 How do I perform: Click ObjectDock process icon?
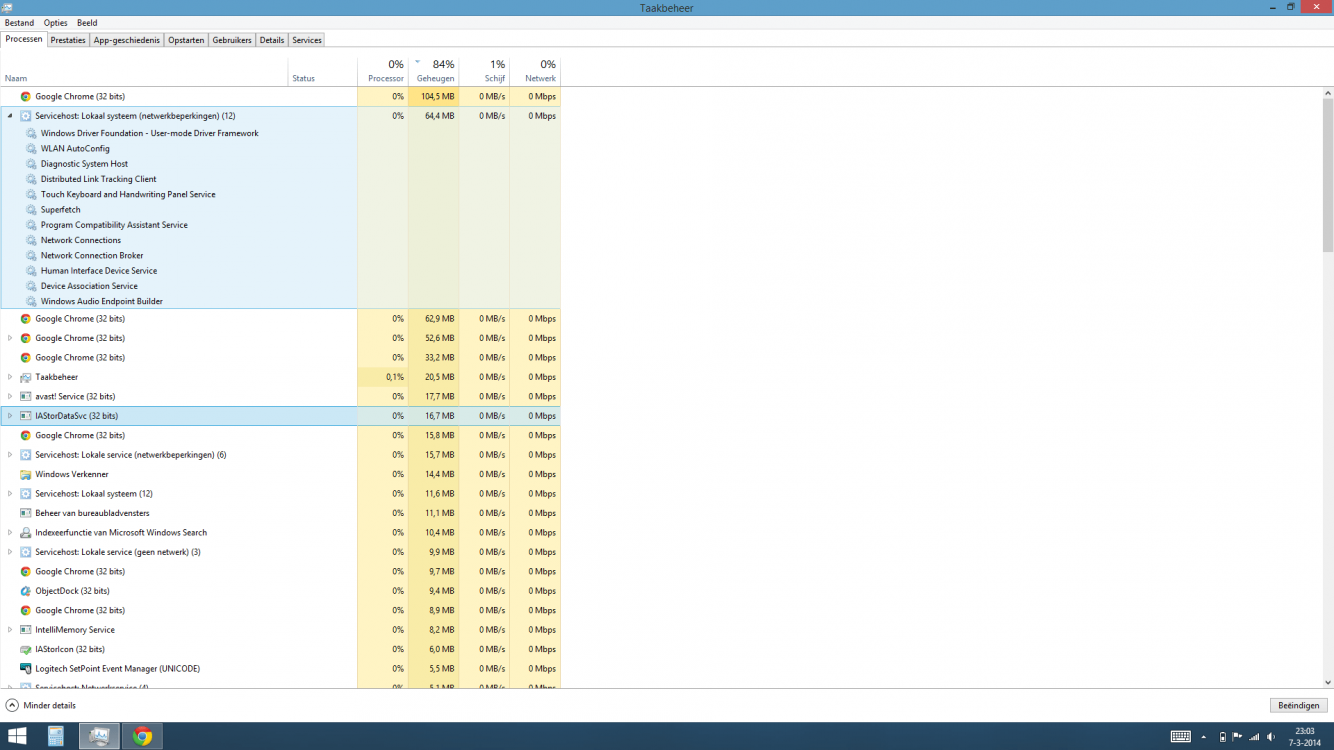coord(26,591)
